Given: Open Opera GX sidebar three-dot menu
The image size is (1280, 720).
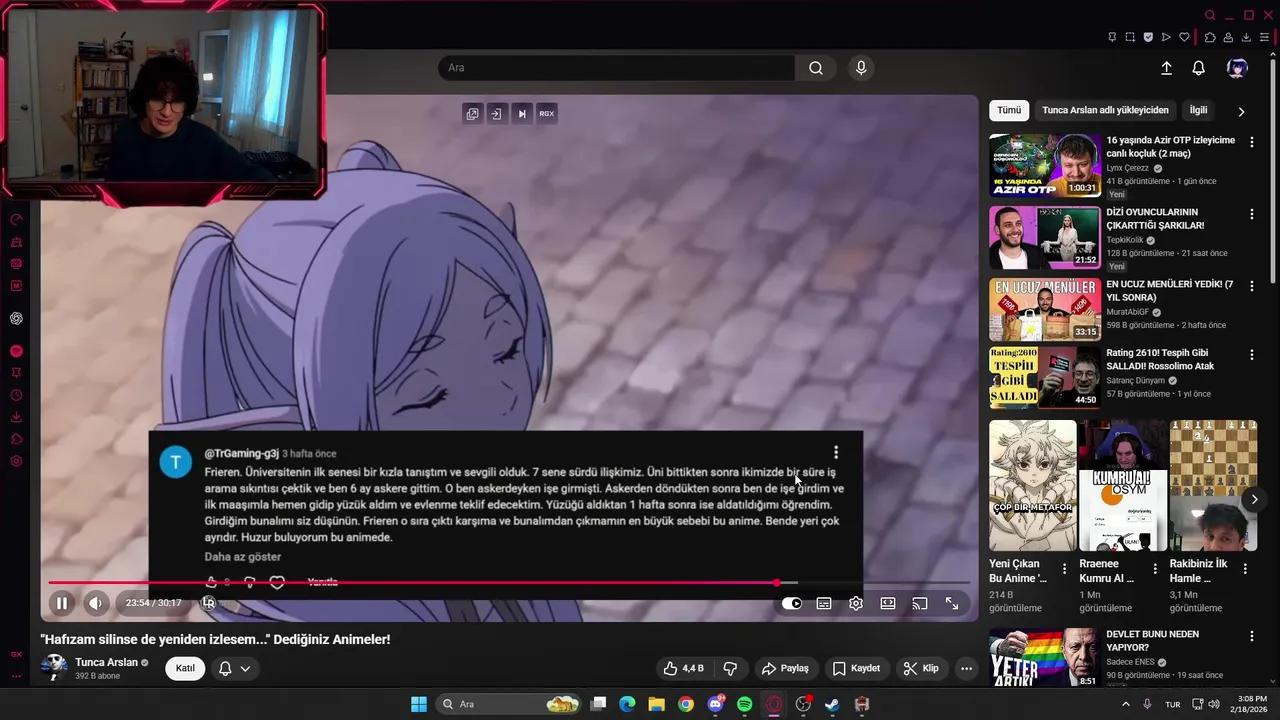Looking at the screenshot, I should click(x=16, y=676).
